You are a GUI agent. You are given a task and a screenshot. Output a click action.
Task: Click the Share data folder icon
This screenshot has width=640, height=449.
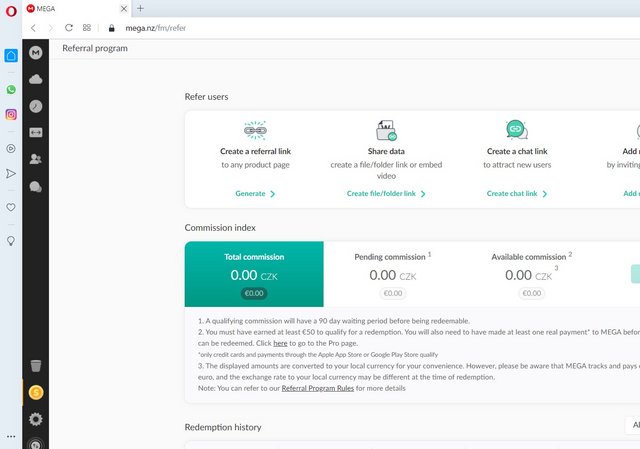coord(386,130)
